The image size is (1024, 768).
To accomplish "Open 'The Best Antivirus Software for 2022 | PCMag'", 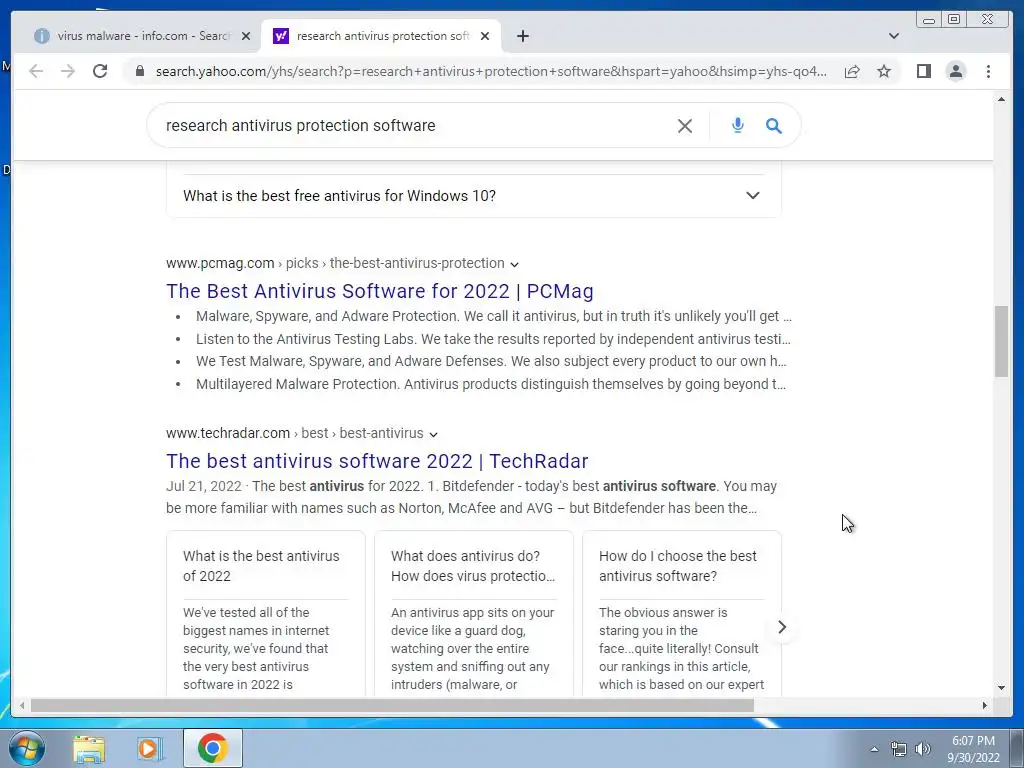I will 379,291.
